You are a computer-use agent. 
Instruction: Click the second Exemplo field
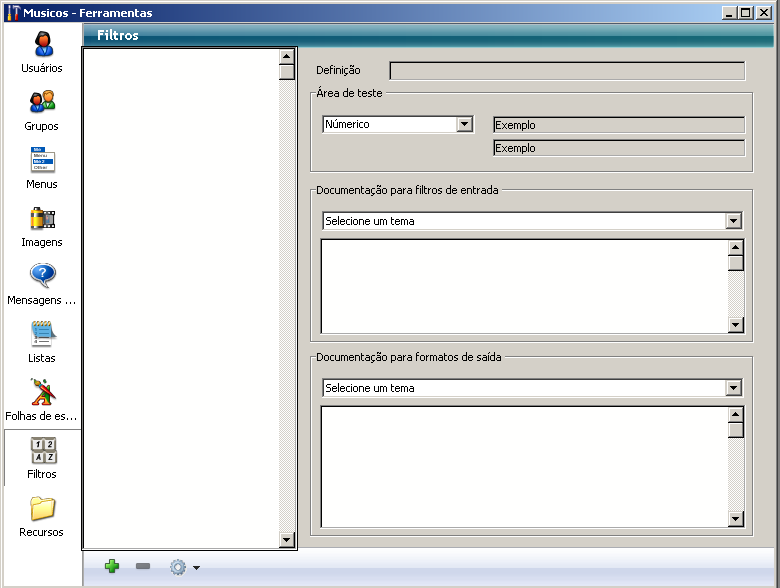pyautogui.click(x=619, y=148)
